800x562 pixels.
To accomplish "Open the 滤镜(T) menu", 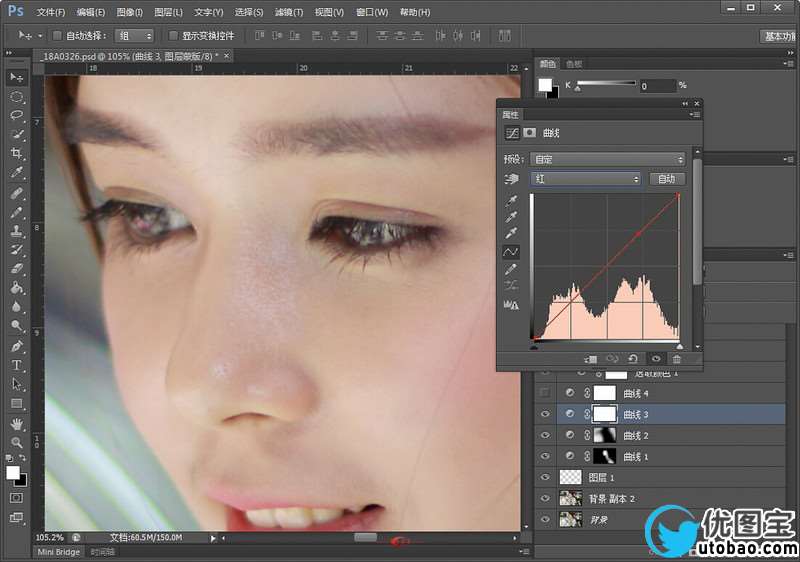I will (289, 12).
